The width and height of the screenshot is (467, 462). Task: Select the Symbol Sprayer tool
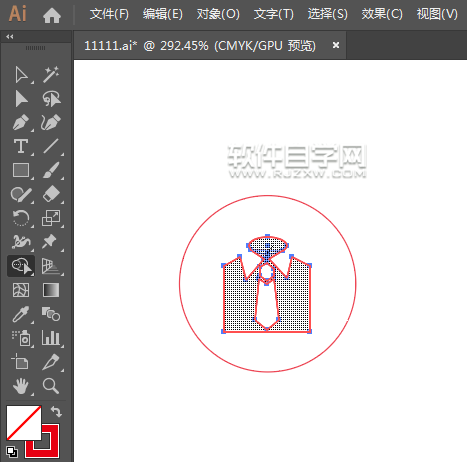[x=21, y=338]
